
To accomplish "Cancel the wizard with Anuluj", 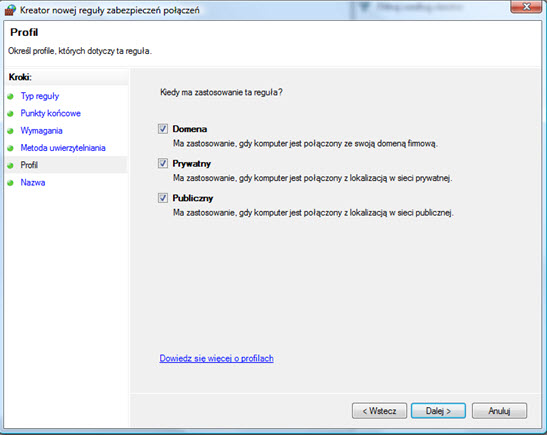I will pos(499,411).
